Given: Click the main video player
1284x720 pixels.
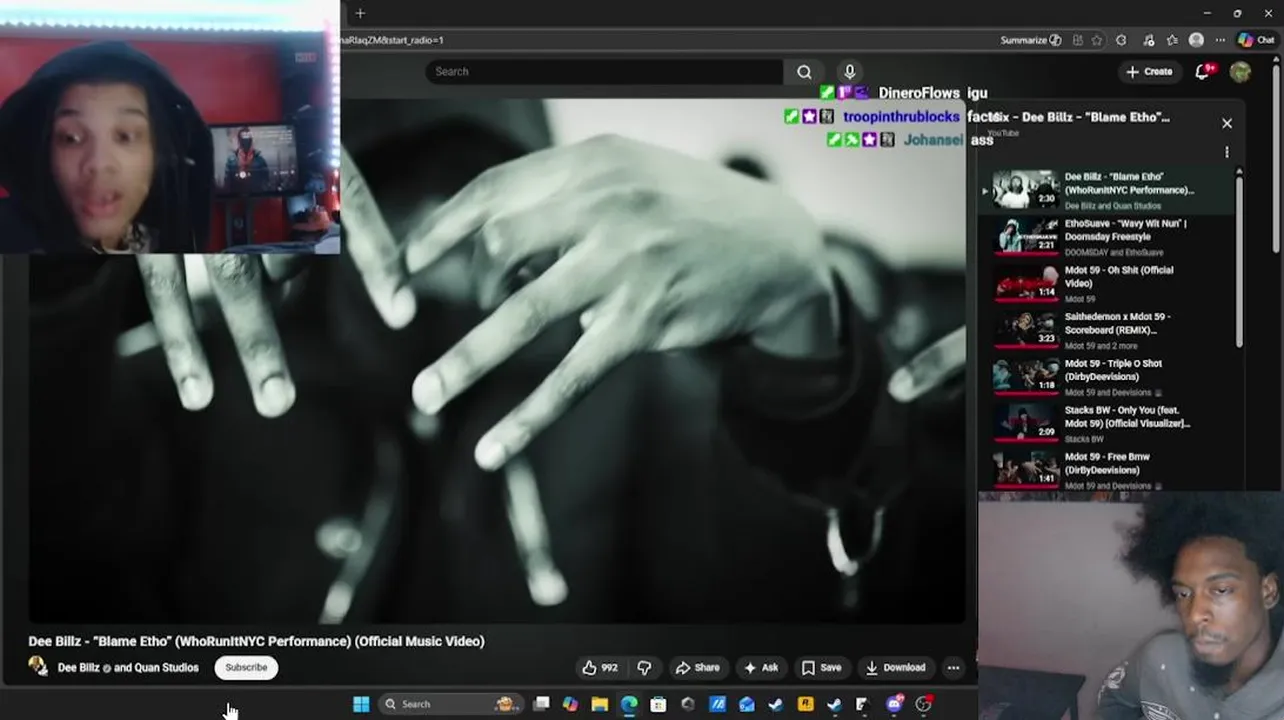Looking at the screenshot, I should [497, 360].
